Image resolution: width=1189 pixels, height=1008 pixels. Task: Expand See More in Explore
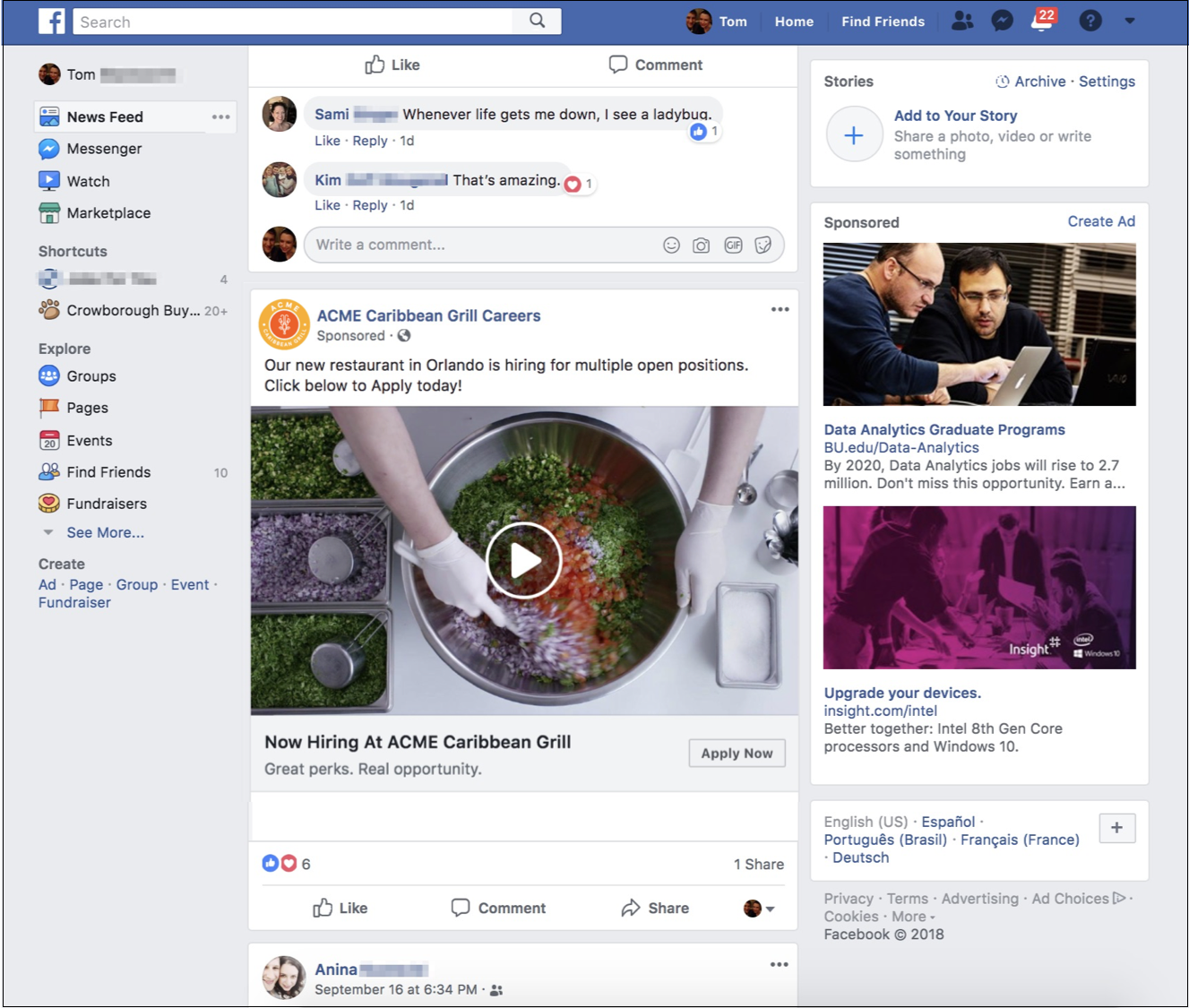coord(105,533)
